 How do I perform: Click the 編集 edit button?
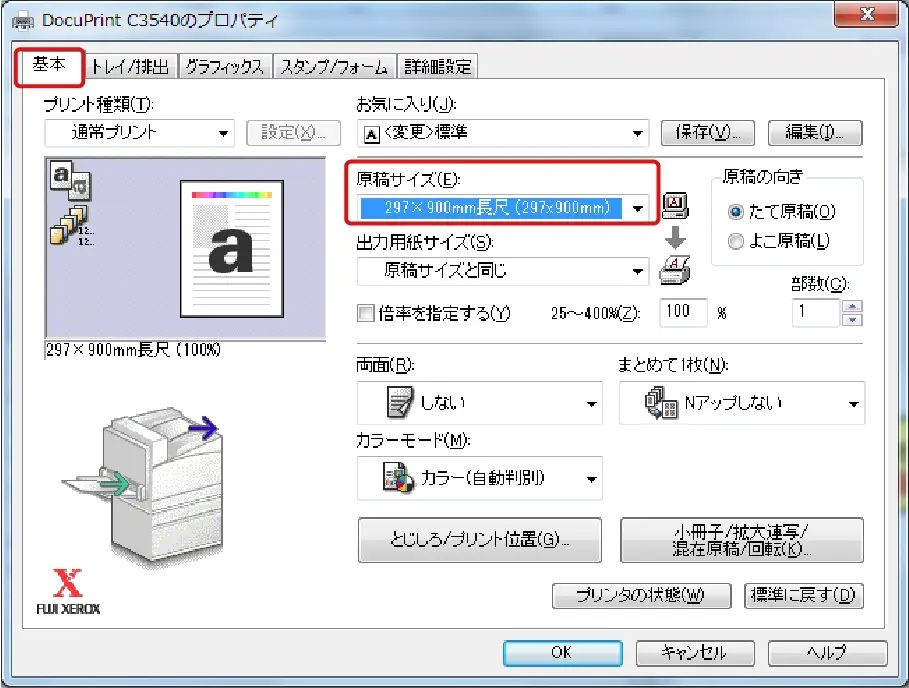point(815,133)
